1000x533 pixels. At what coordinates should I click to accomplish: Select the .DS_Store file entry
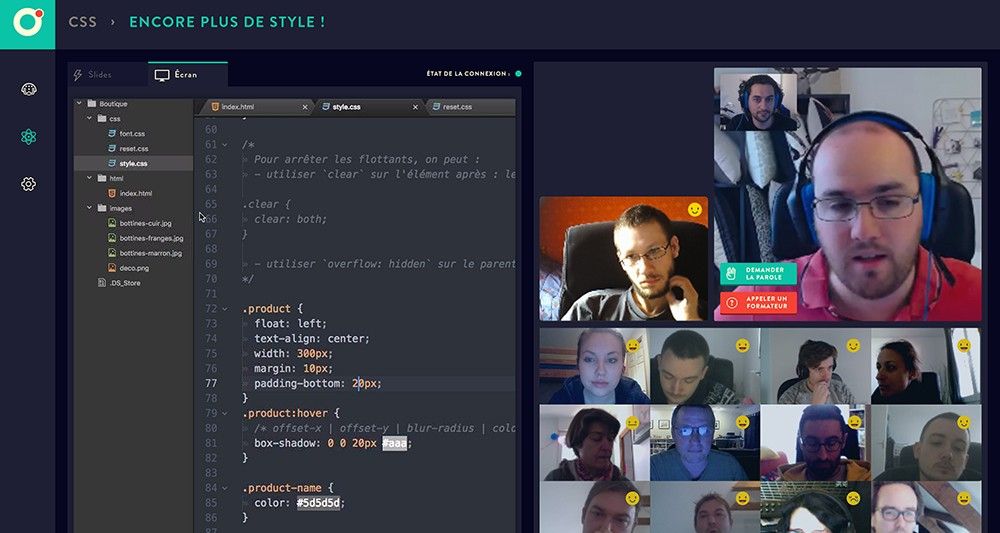pyautogui.click(x=125, y=283)
